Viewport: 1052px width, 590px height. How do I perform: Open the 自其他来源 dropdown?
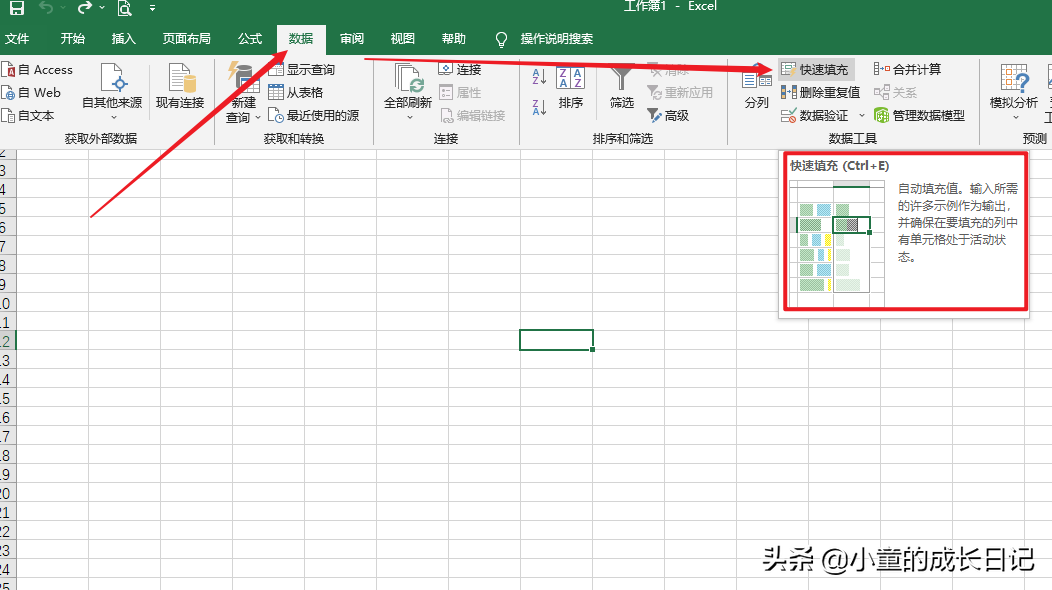(x=112, y=93)
